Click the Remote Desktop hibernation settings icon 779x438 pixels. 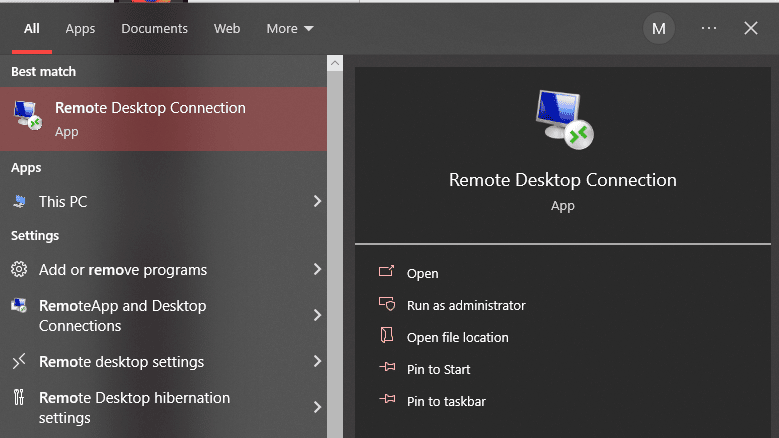19,398
